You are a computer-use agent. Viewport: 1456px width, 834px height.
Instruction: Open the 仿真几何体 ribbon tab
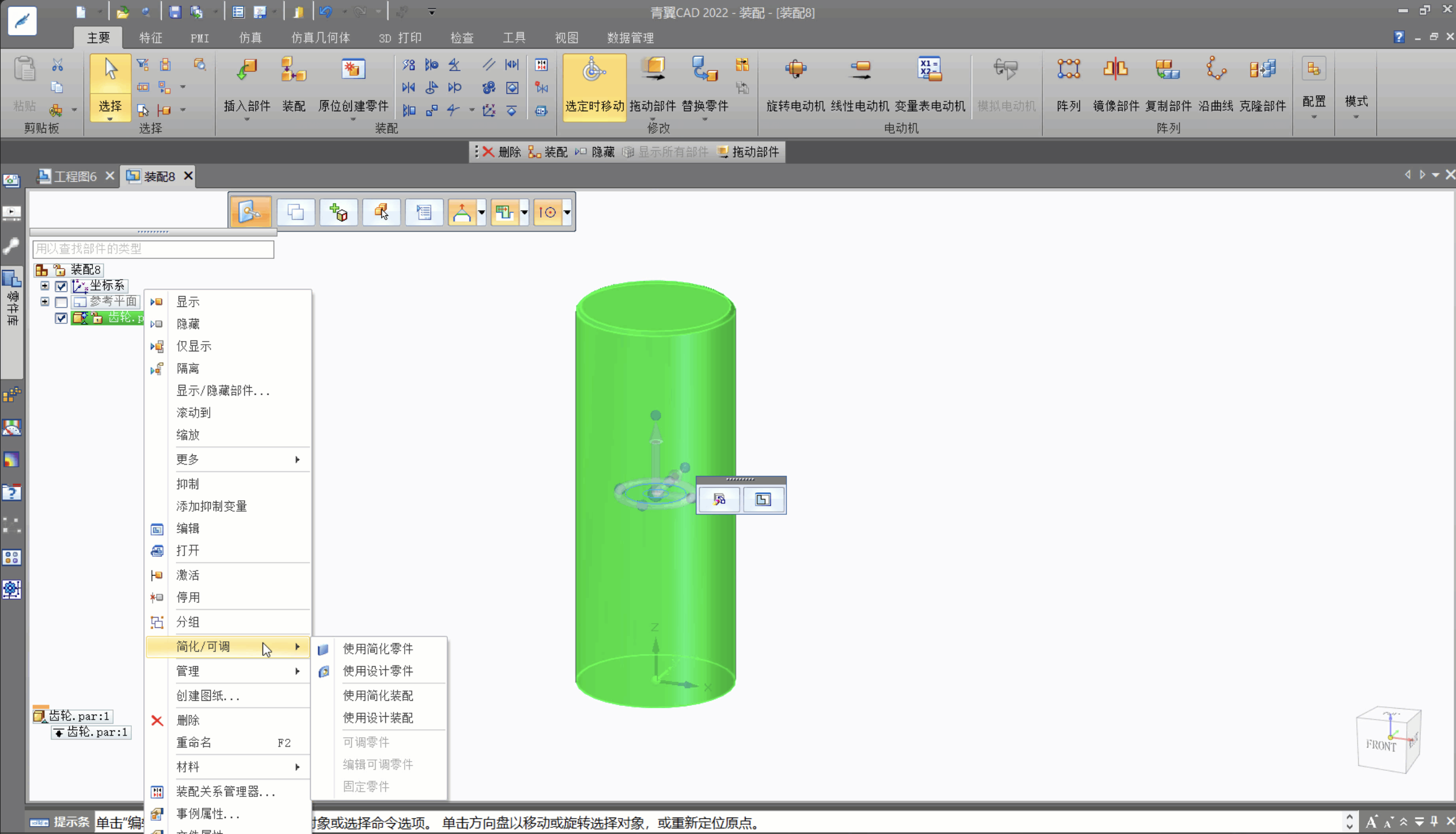click(x=320, y=38)
